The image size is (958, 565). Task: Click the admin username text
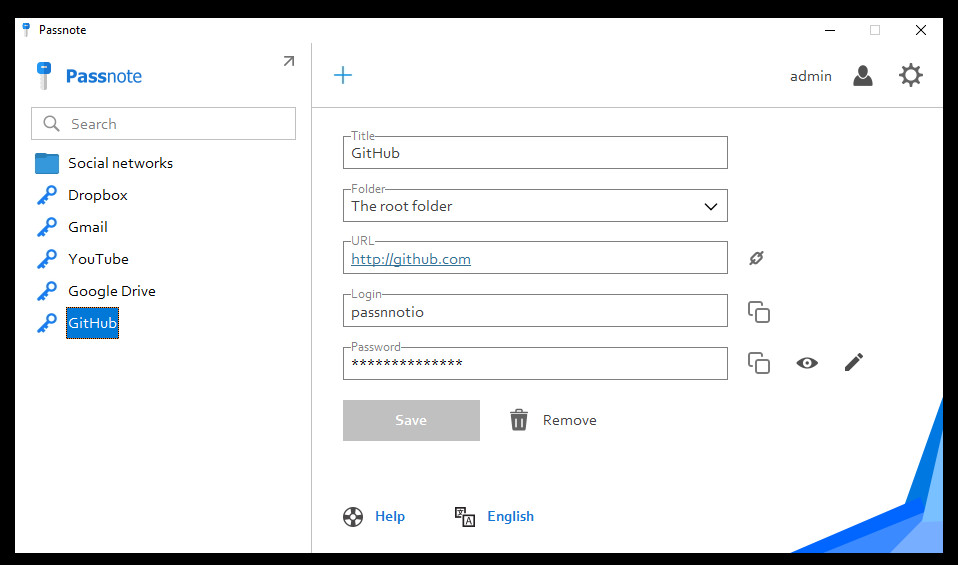point(811,76)
